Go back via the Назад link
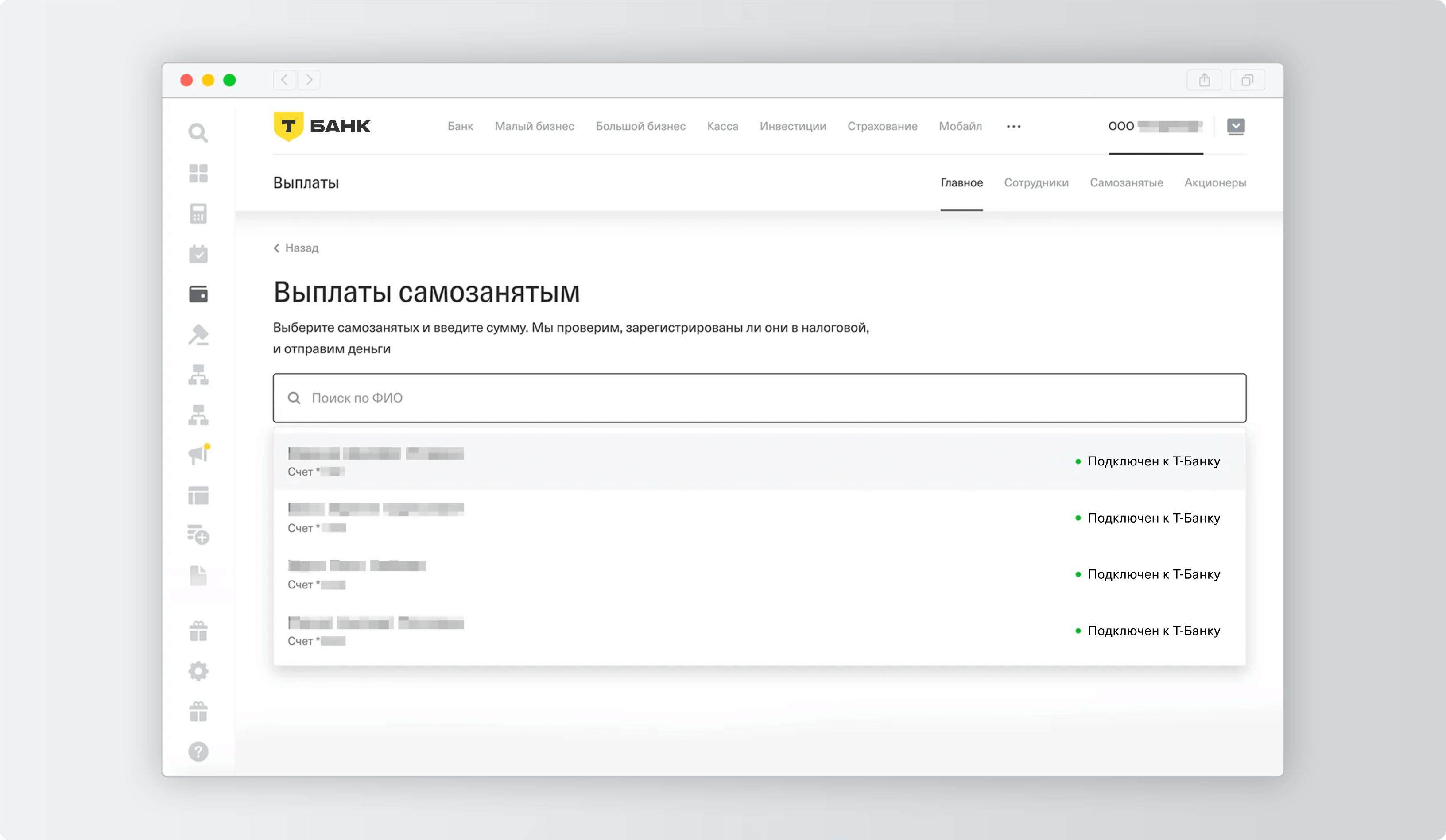Viewport: 1446px width, 840px height. (296, 248)
